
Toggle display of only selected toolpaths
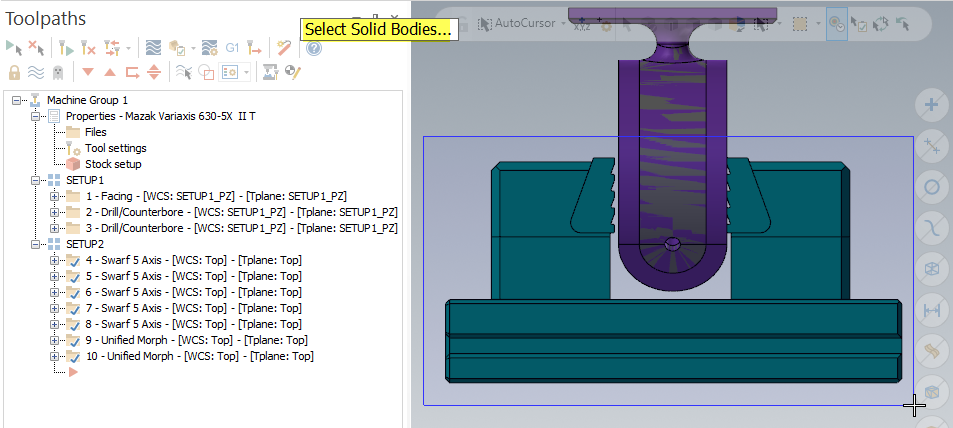pos(184,73)
